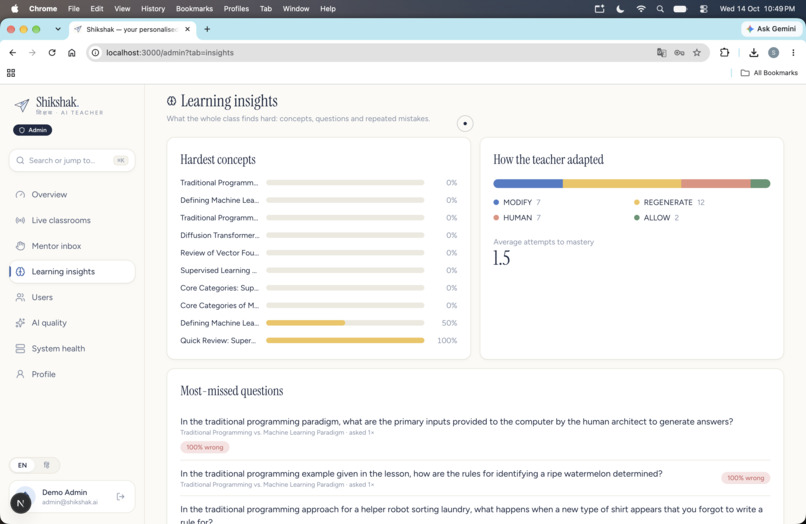
Task: Click the yellow REGENERATE bar segment
Action: coord(622,184)
